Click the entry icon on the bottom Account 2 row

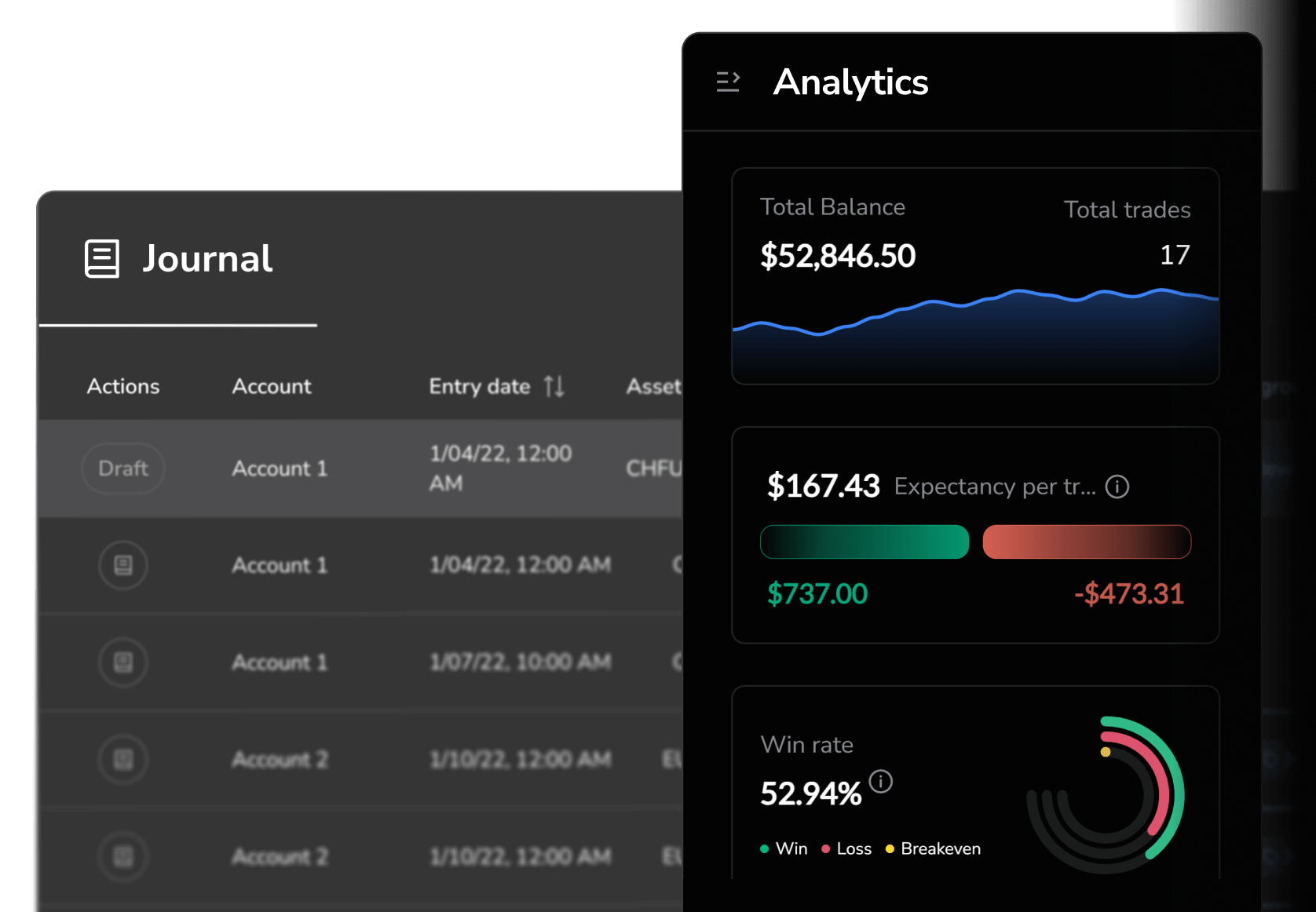coord(122,855)
